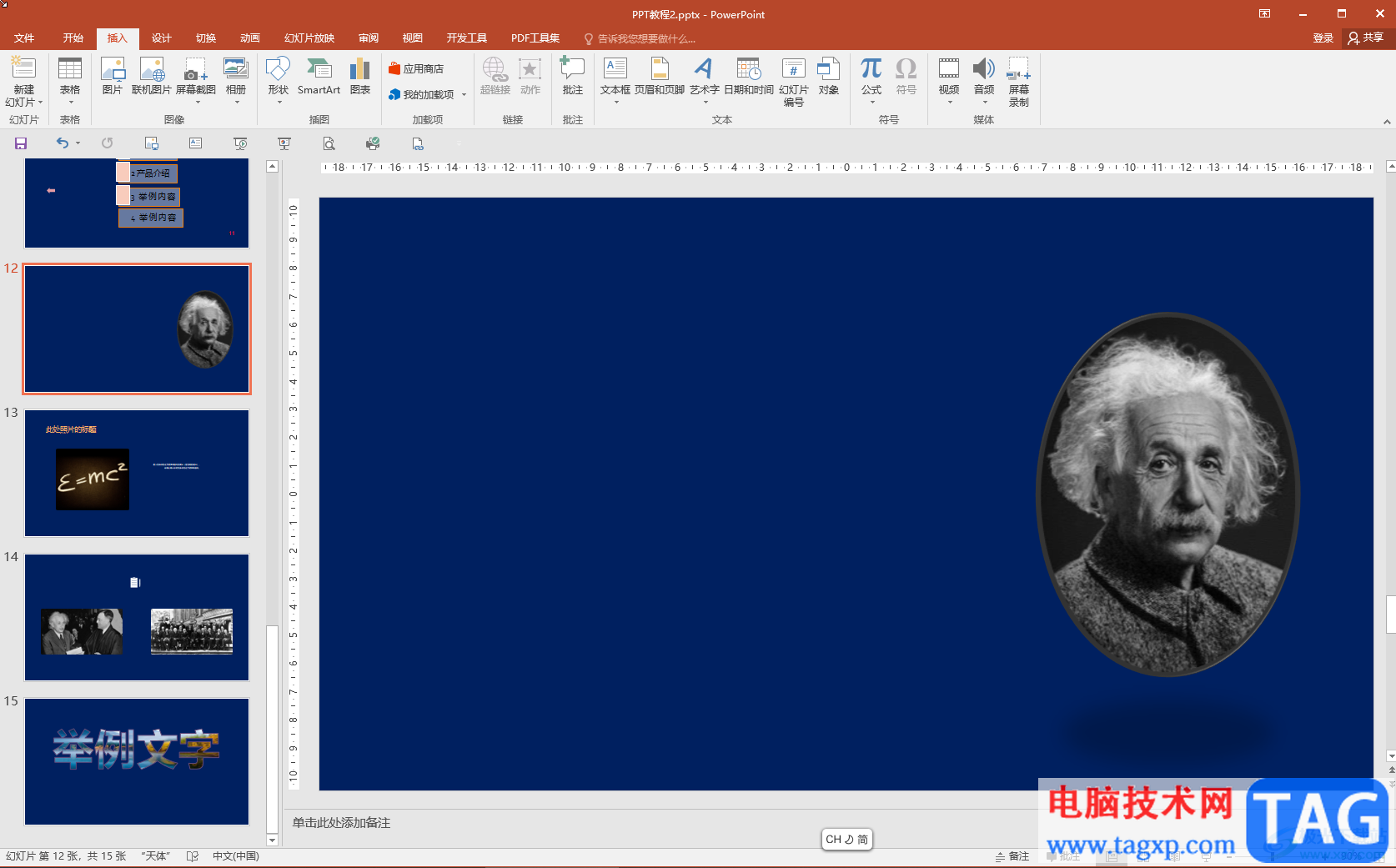Click the spell check status icon
The width and height of the screenshot is (1396, 868).
tap(193, 856)
